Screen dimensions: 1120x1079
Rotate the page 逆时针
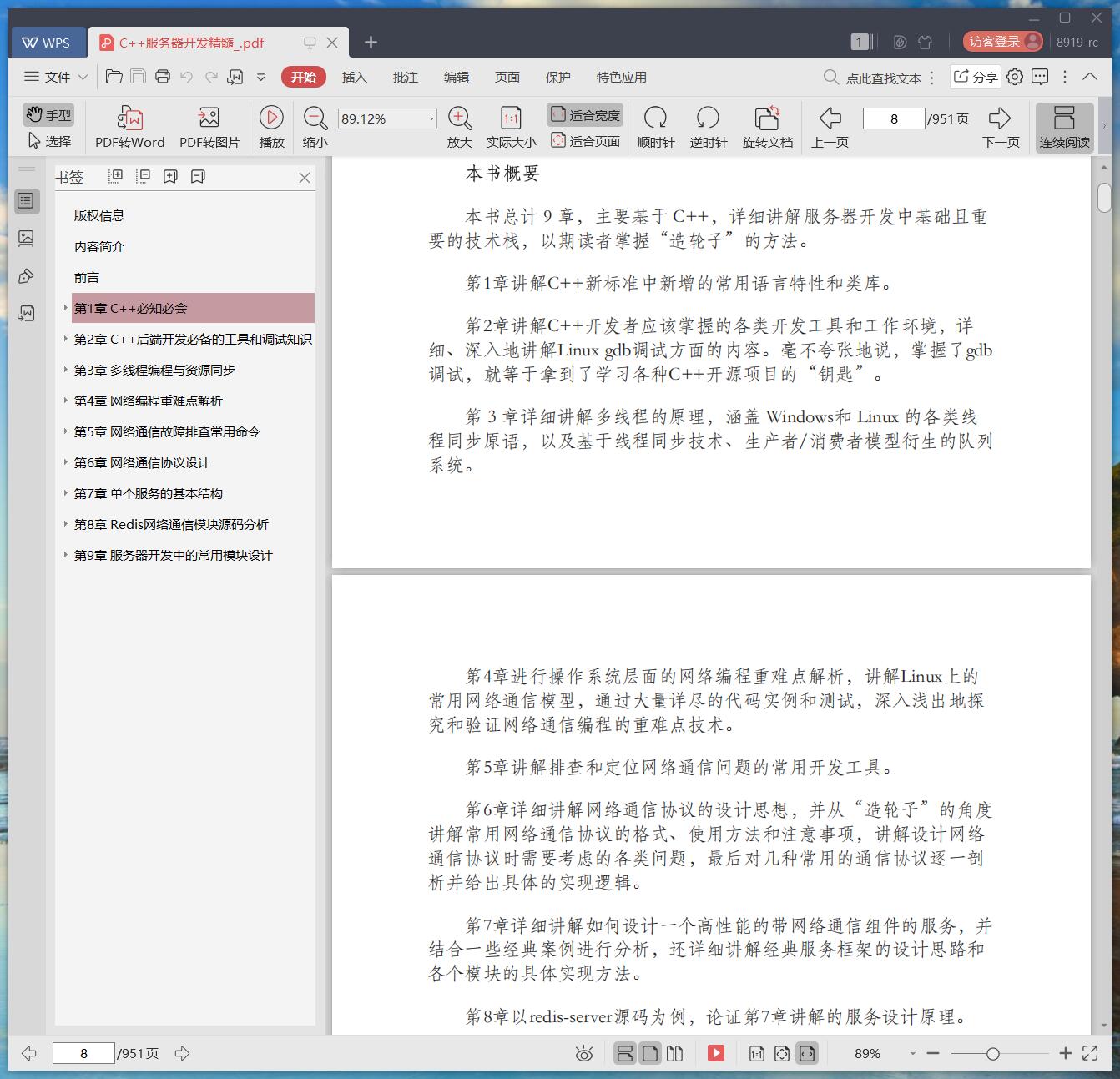point(709,127)
